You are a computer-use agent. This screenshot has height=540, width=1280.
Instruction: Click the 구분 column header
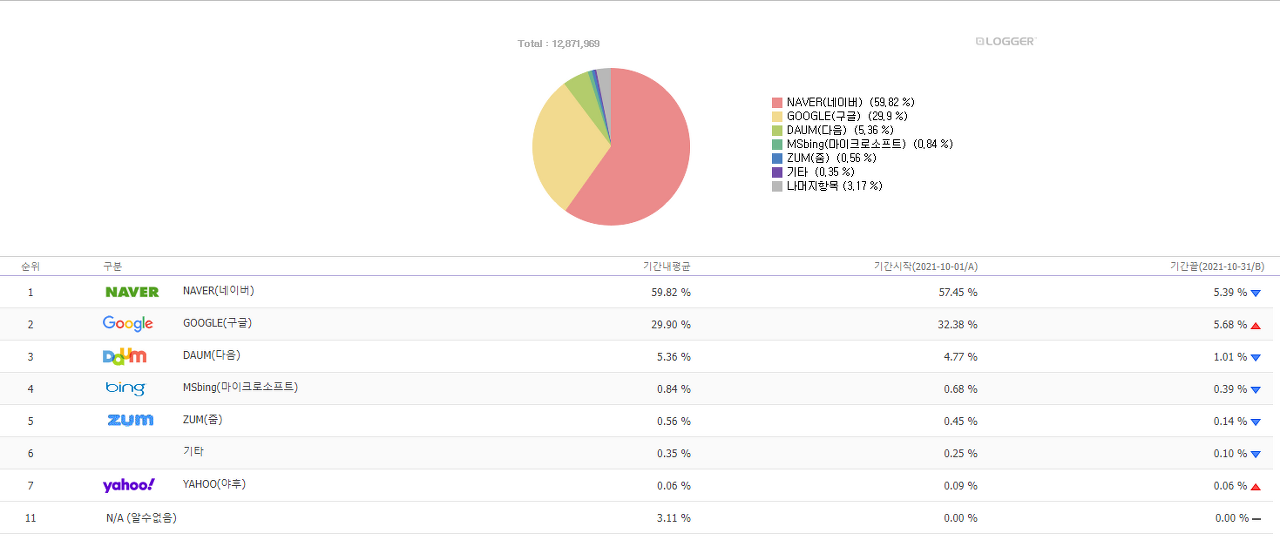point(112,266)
